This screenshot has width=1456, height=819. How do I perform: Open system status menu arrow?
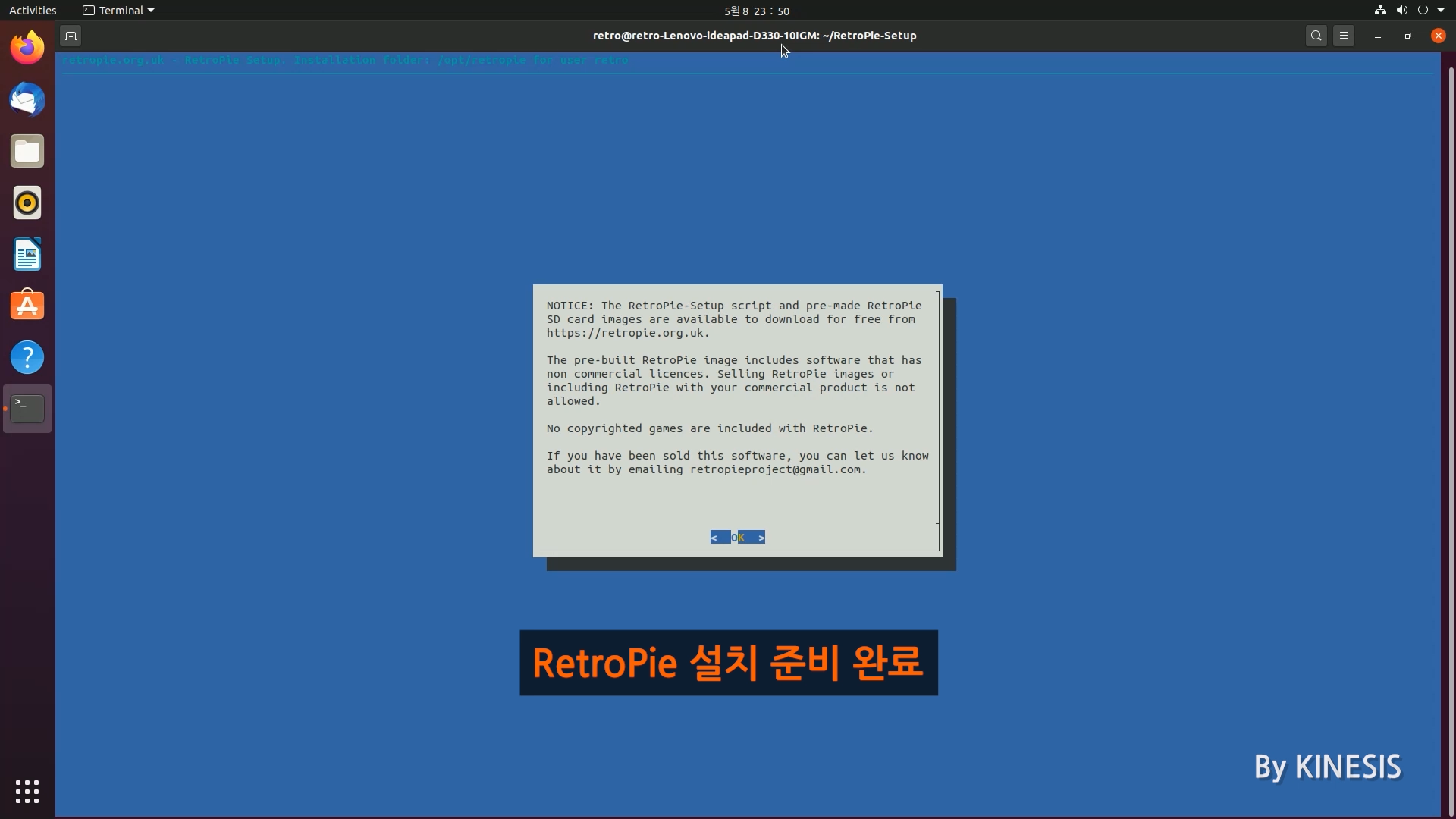click(x=1441, y=11)
